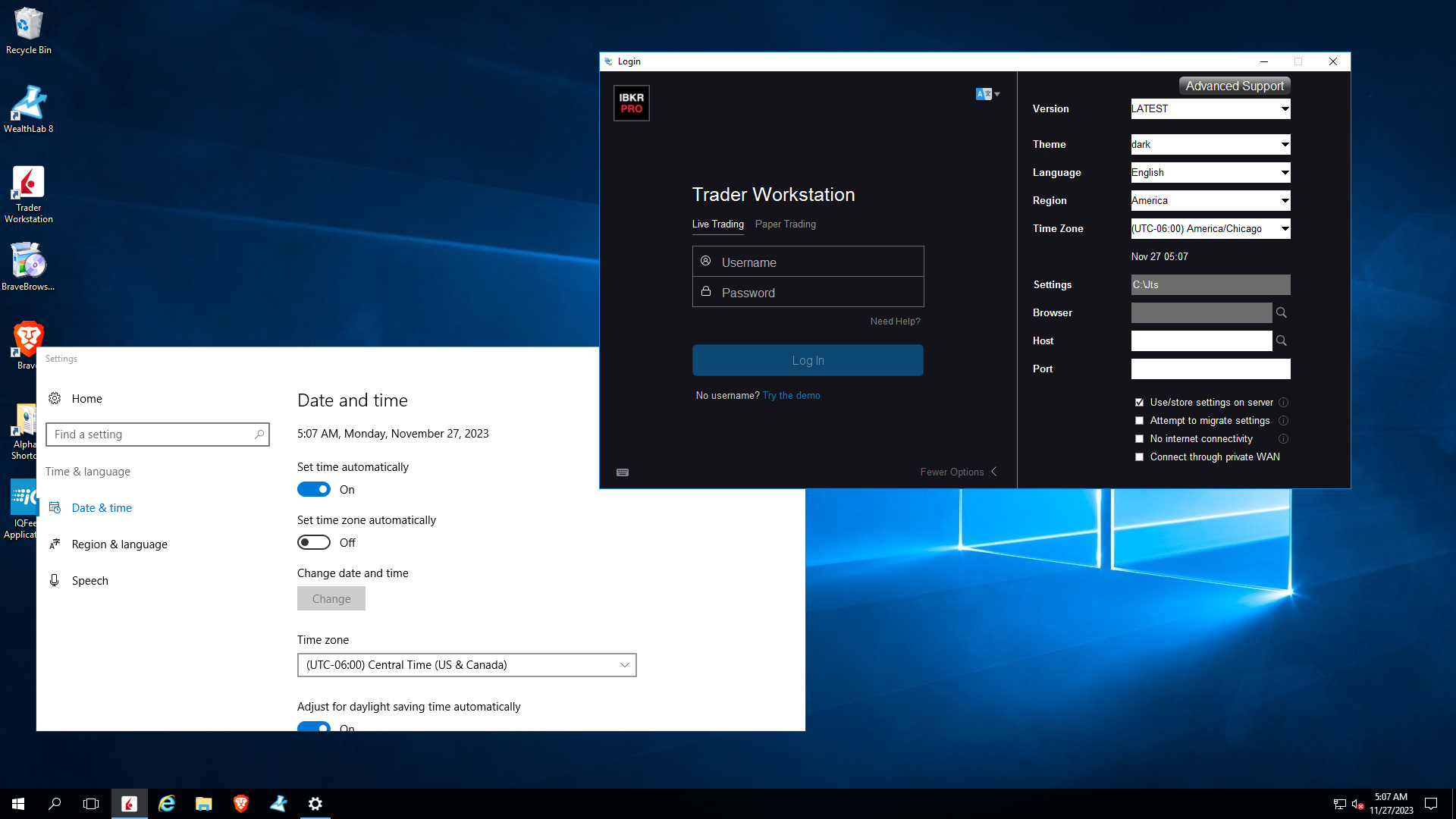Click the Need Help? link
Screen dimensions: 1456x819
click(895, 322)
